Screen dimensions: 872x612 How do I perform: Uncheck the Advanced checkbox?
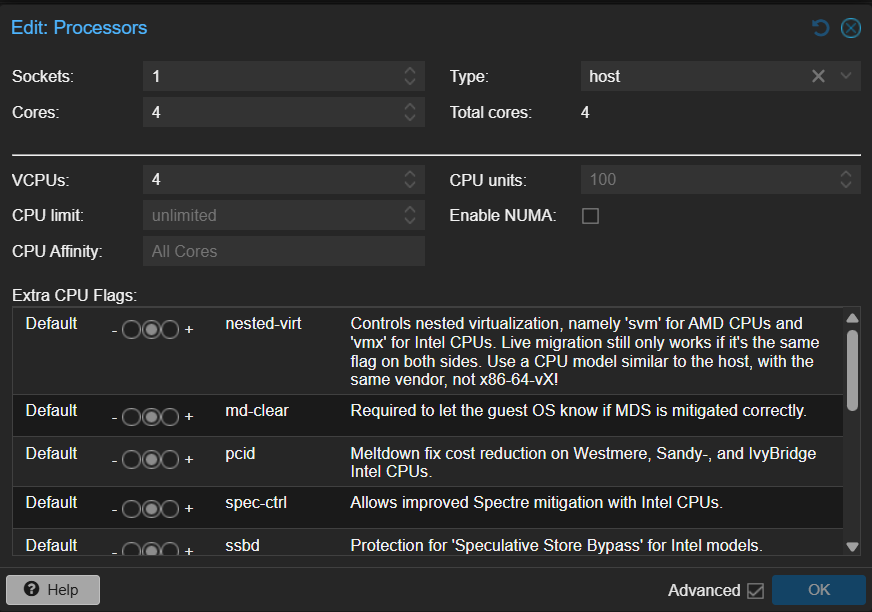755,591
